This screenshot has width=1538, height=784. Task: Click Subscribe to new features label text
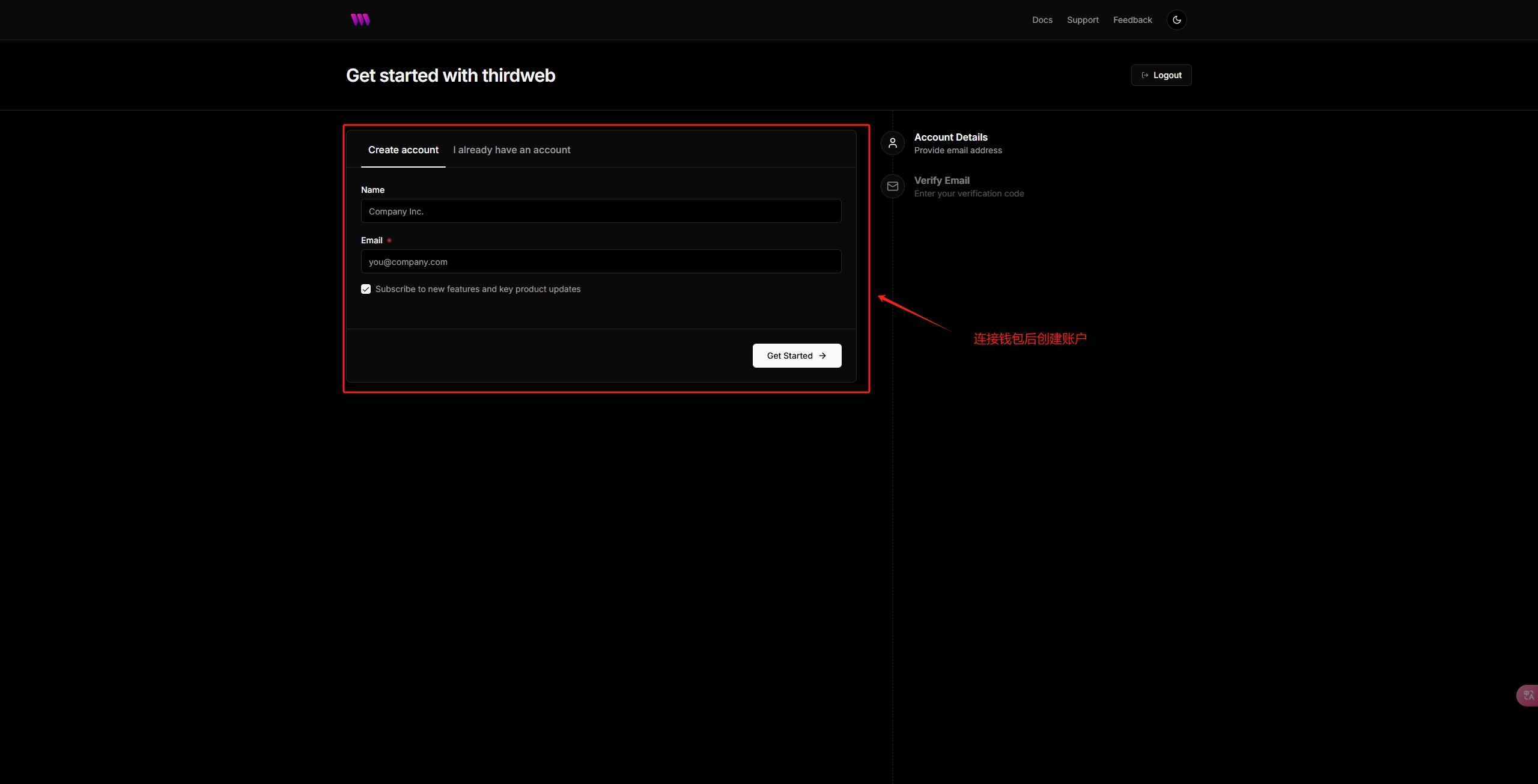[x=478, y=289]
